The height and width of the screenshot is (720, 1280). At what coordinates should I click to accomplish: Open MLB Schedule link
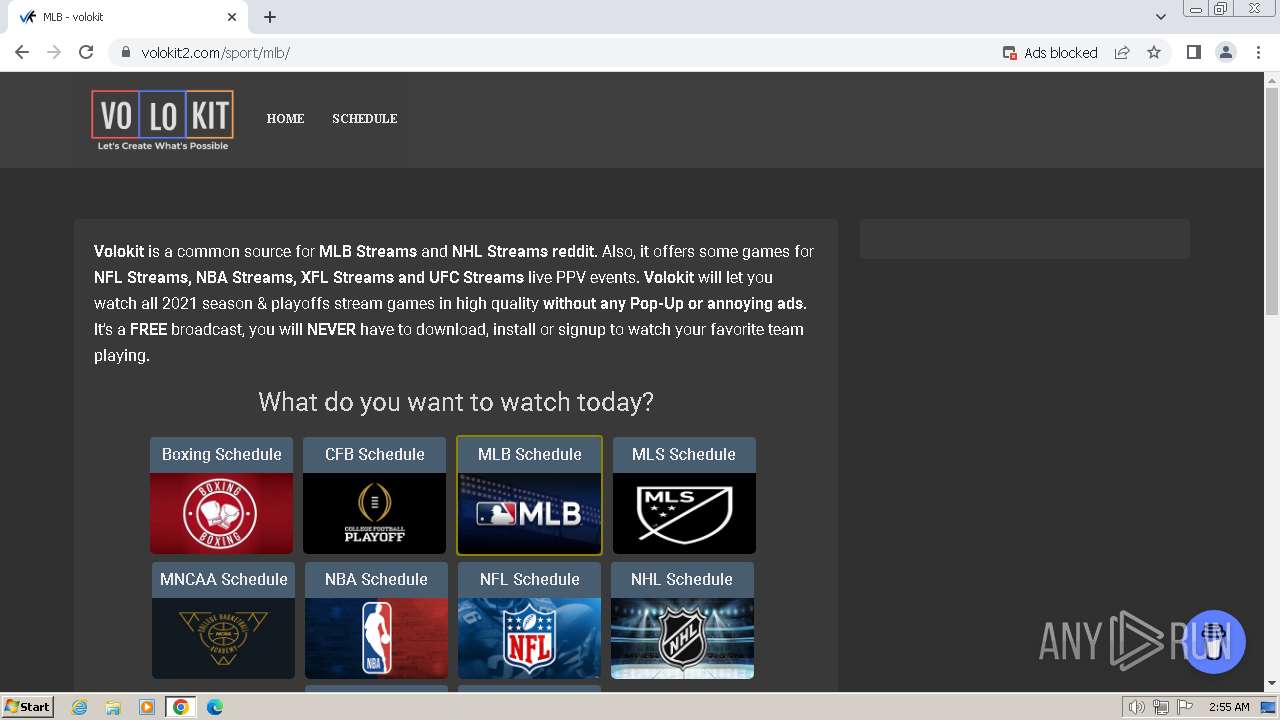click(x=530, y=454)
